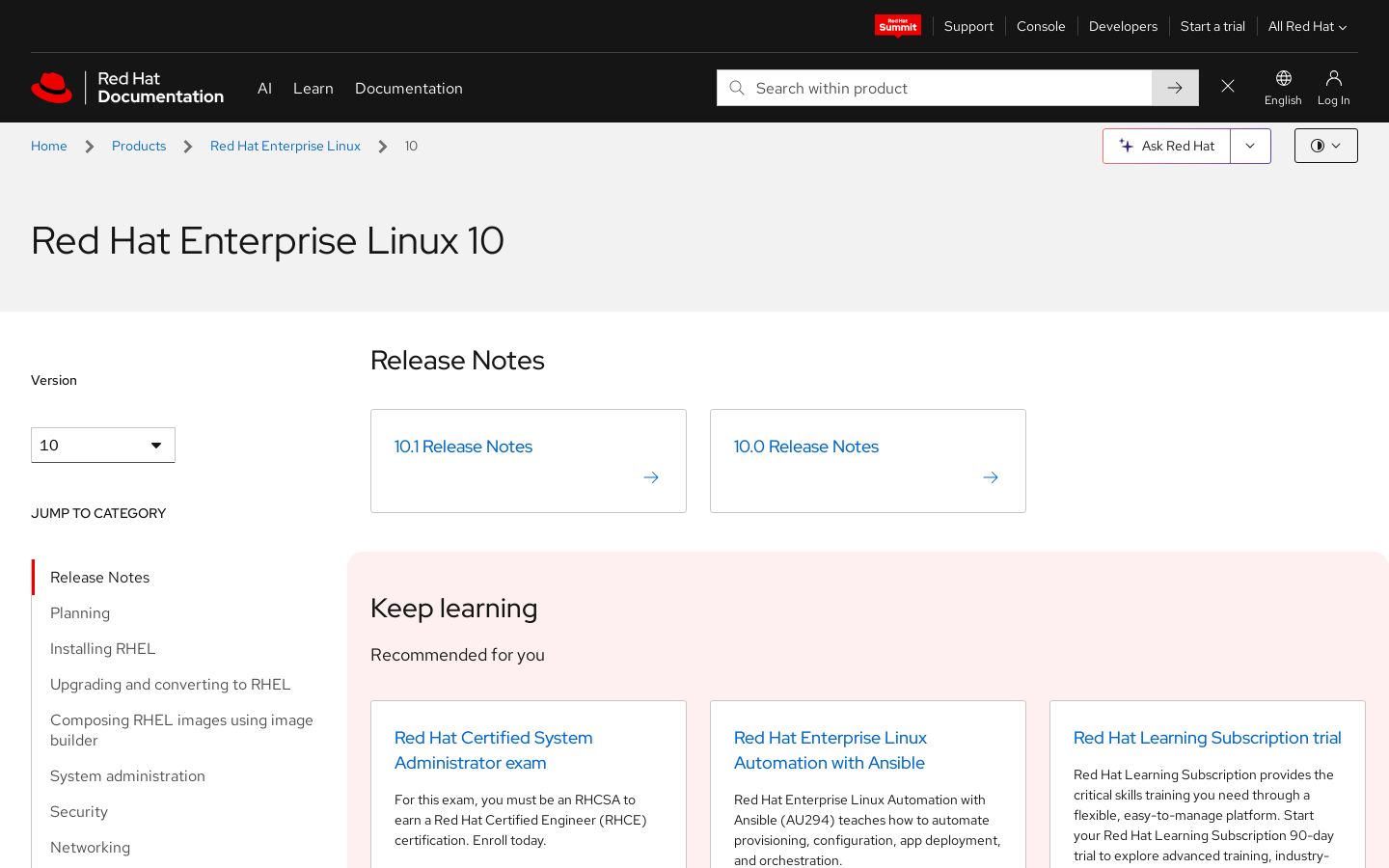Toggle the color theme contrast switcher
The width and height of the screenshot is (1389, 868).
(x=1326, y=146)
